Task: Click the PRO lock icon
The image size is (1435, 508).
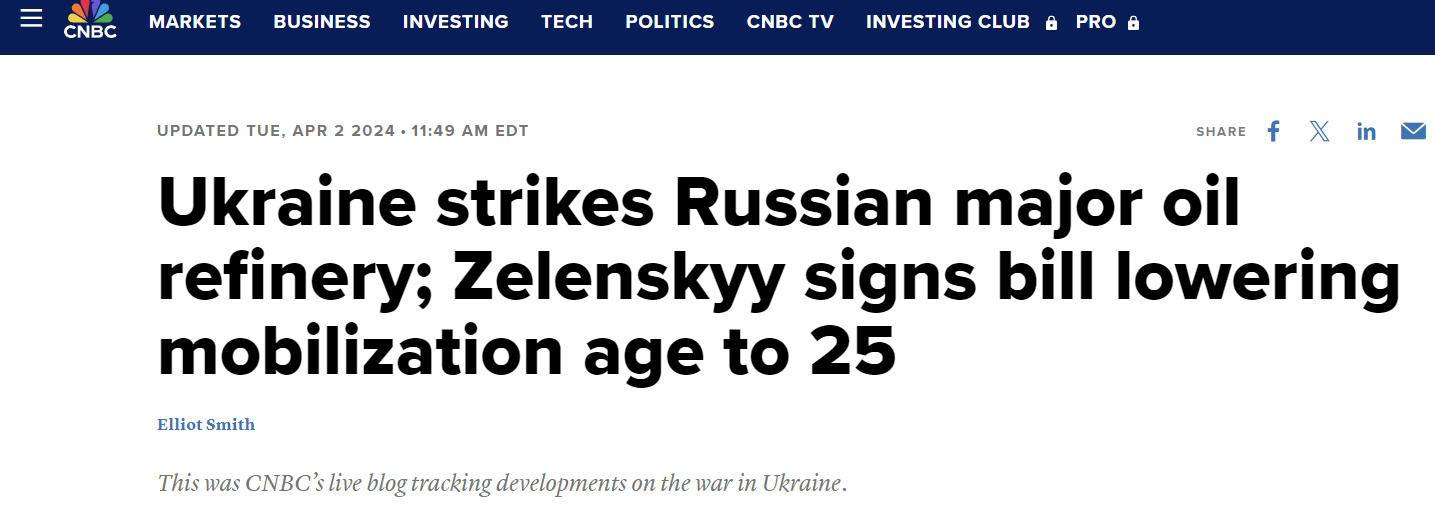Action: pos(1133,23)
